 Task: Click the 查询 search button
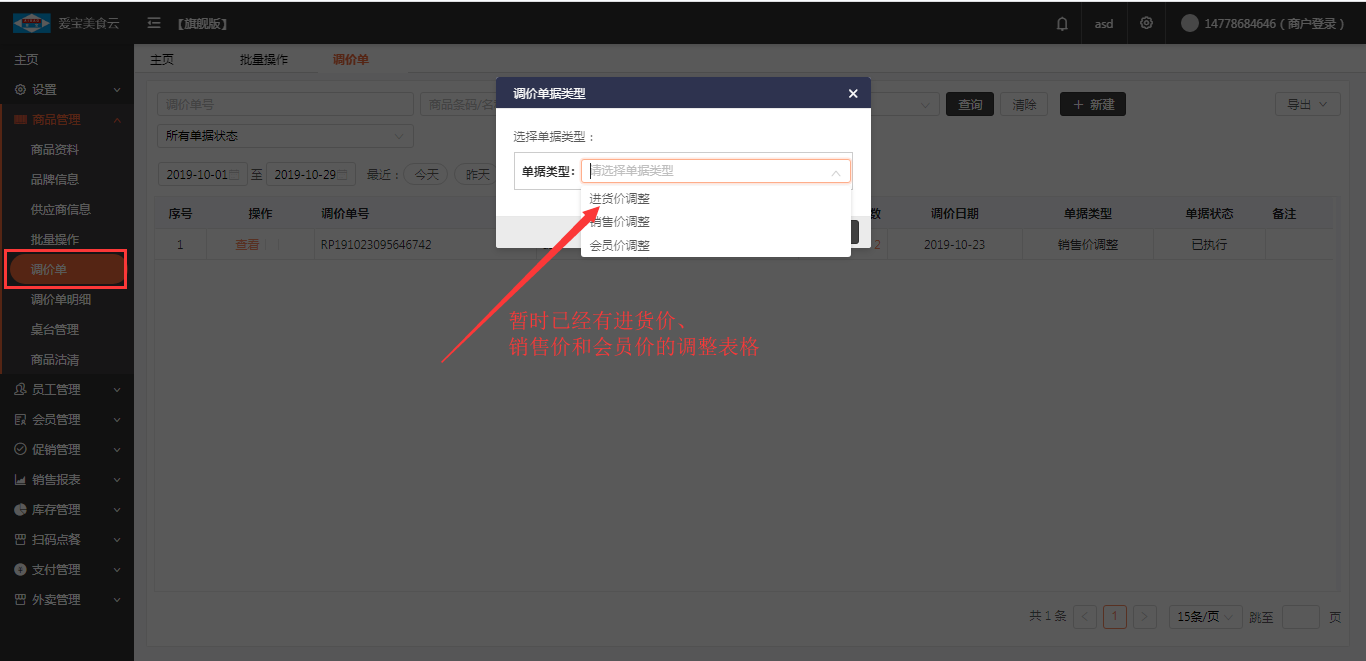coord(969,105)
